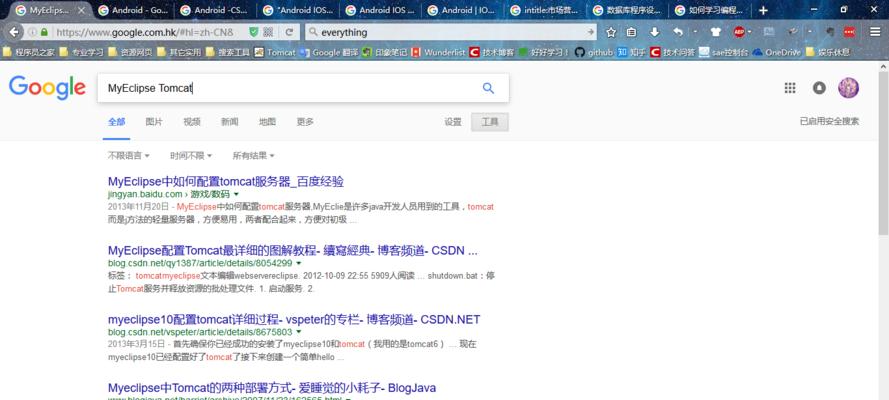
Task: Open the red three-dots extension icon
Action: [x=849, y=32]
